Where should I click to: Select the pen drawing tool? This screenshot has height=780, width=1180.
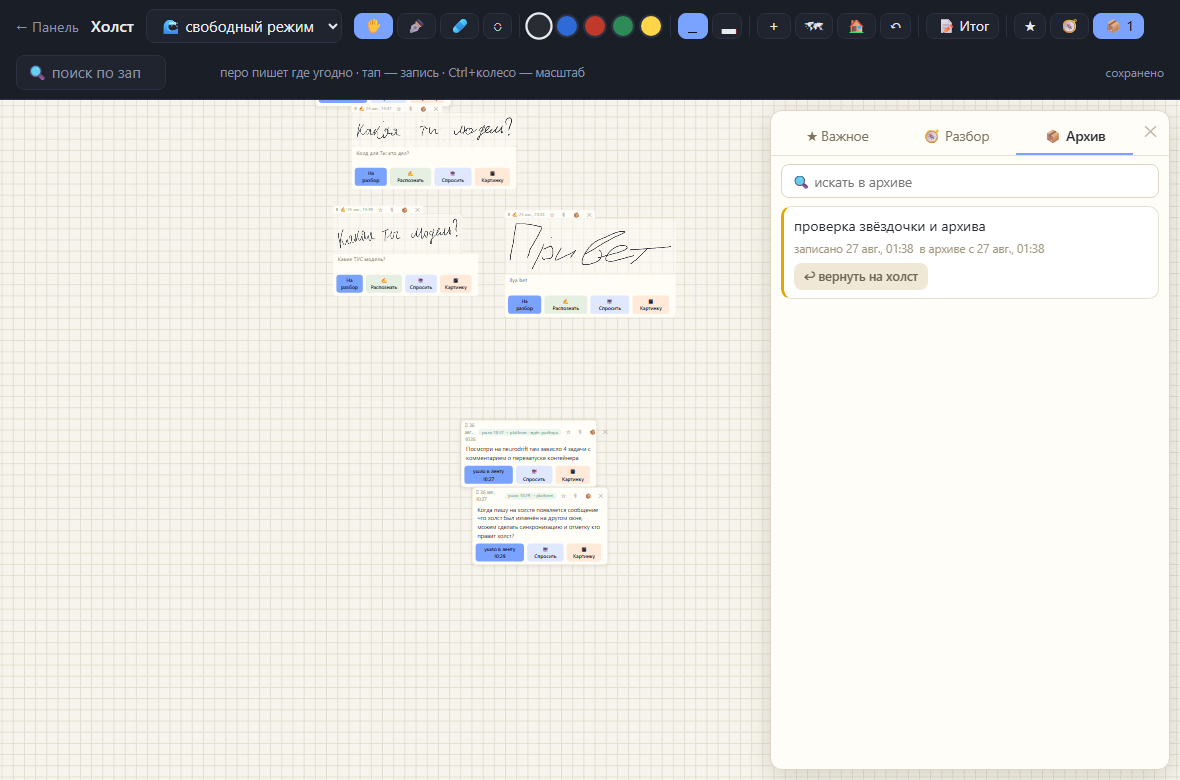(x=416, y=26)
